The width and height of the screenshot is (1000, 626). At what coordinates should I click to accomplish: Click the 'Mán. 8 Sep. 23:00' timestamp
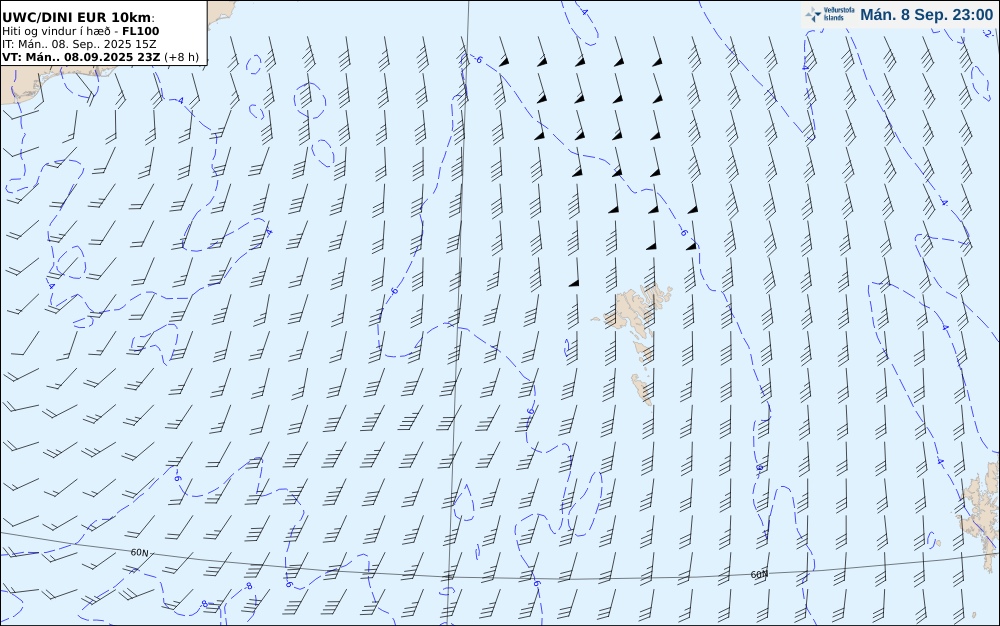[926, 15]
